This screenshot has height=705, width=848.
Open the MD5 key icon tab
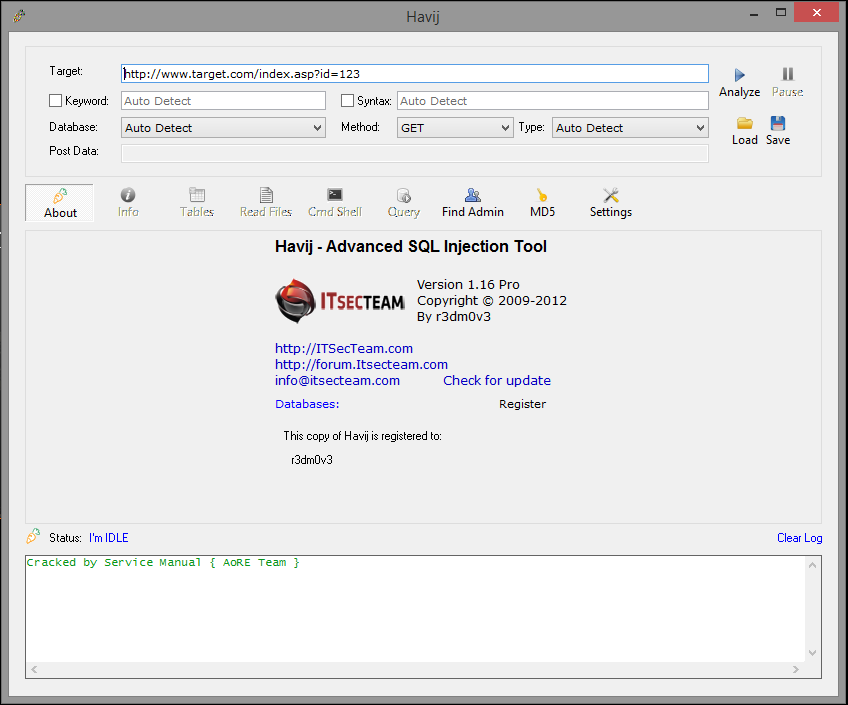[x=542, y=203]
